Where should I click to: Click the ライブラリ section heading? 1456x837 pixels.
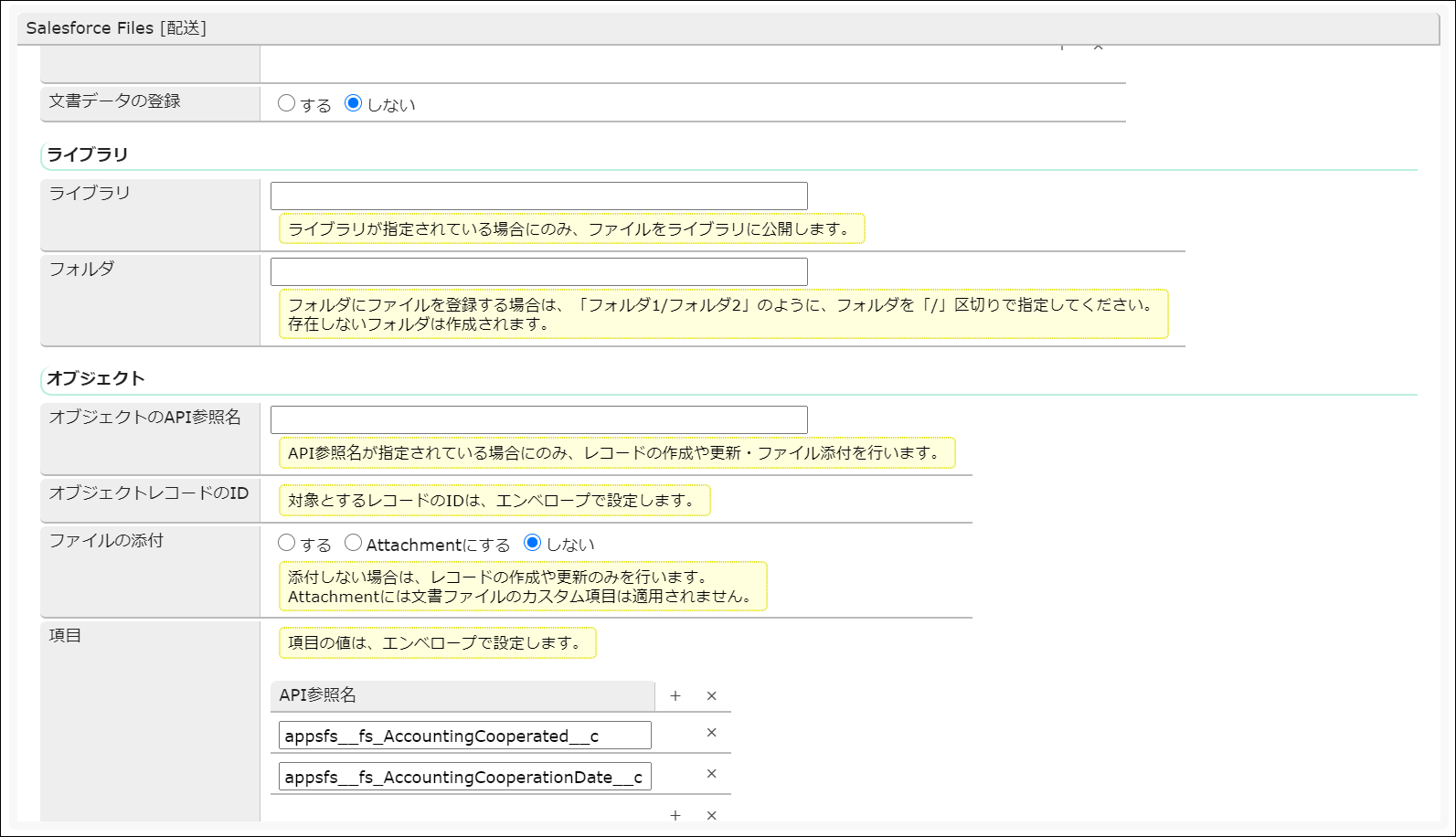(88, 154)
